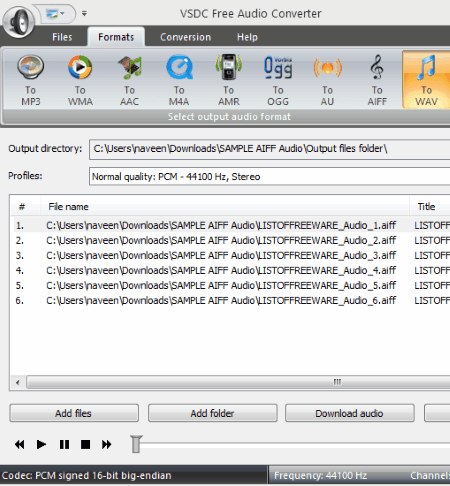The image size is (450, 486).
Task: Open the Profiles combo box
Action: click(269, 177)
